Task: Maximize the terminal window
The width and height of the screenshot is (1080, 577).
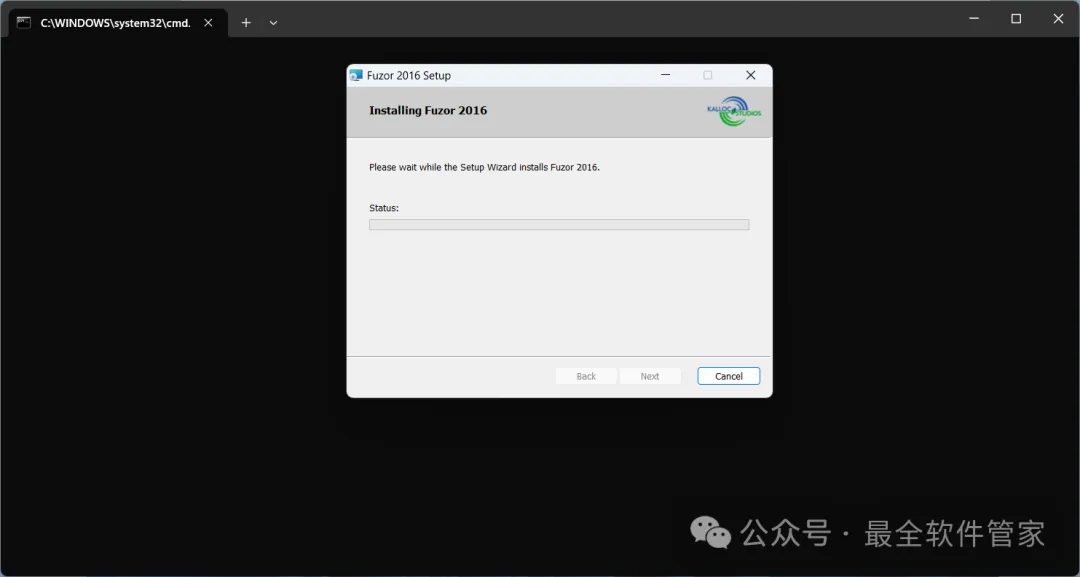Action: pyautogui.click(x=1016, y=19)
